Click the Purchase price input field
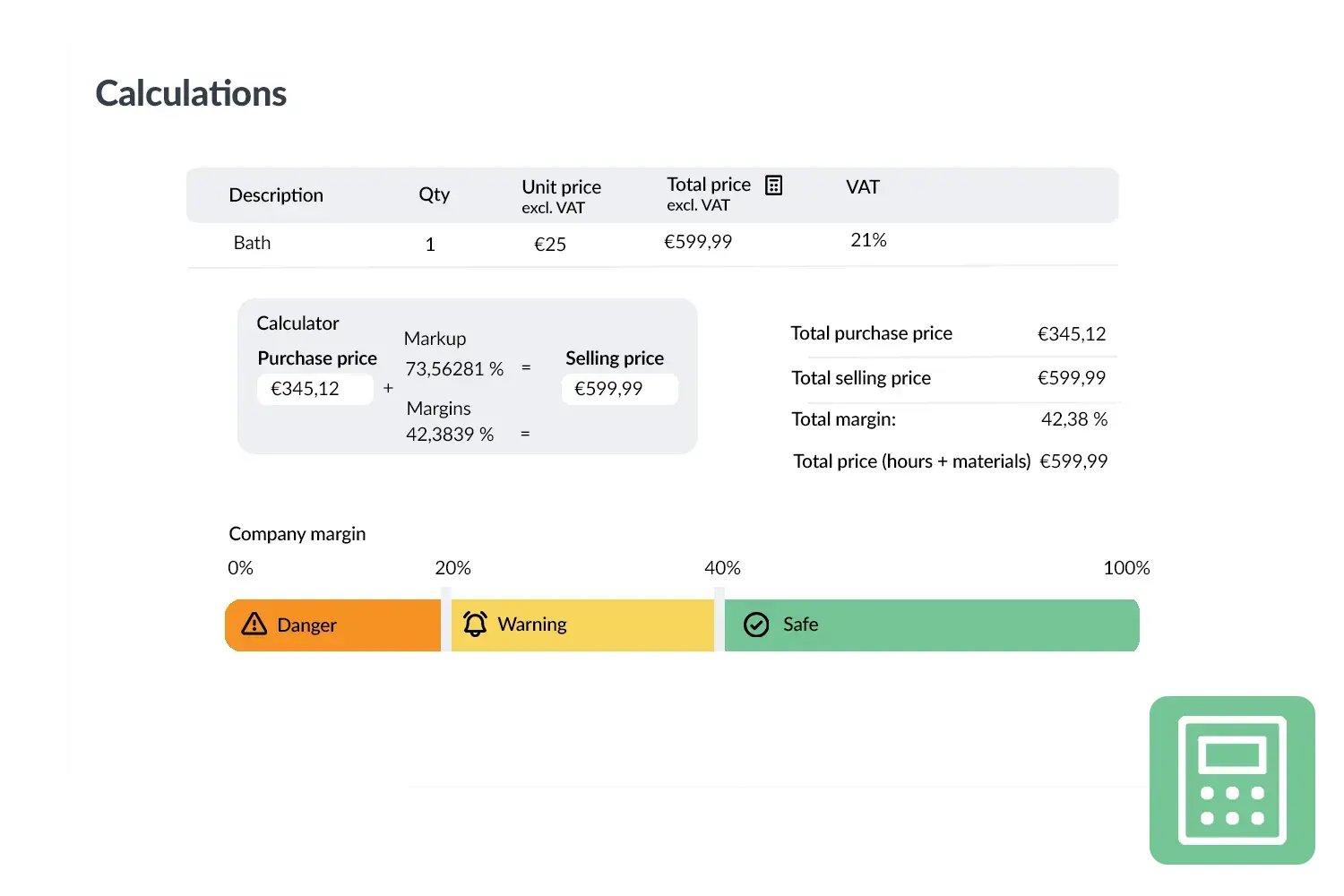Viewport: 1344px width, 896px height. click(x=314, y=389)
